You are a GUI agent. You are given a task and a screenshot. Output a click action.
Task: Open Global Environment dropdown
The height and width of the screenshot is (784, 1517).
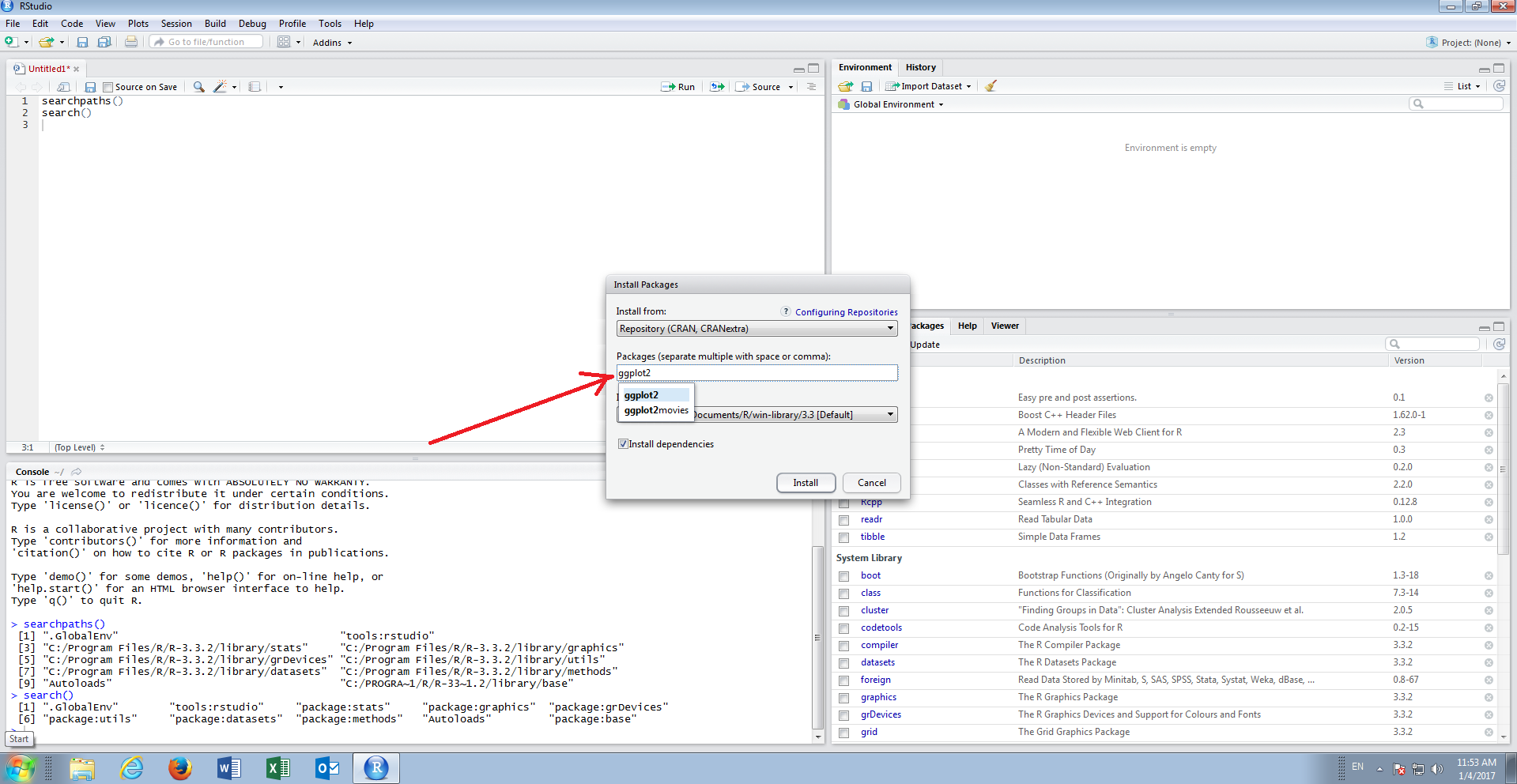tap(892, 104)
